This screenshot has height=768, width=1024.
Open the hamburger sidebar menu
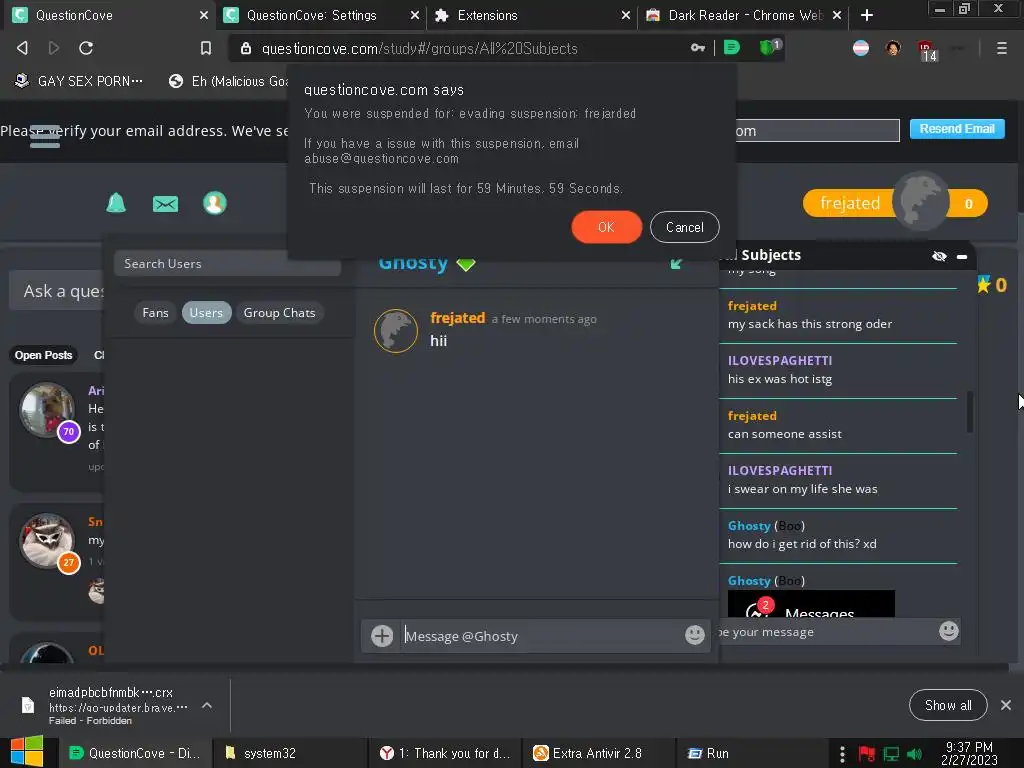[x=45, y=136]
